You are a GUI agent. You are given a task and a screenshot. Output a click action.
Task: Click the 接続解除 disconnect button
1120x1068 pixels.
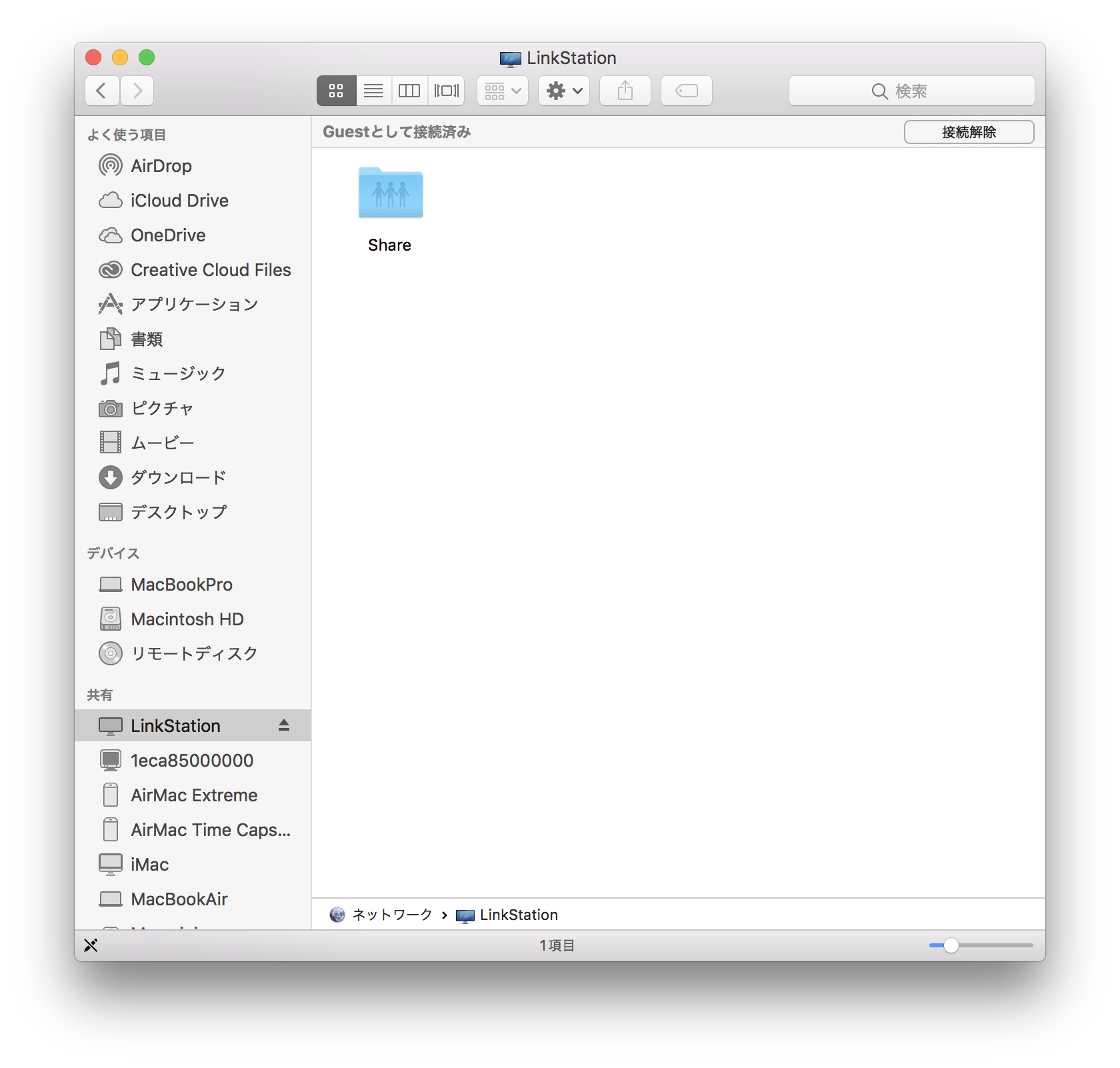coord(969,132)
